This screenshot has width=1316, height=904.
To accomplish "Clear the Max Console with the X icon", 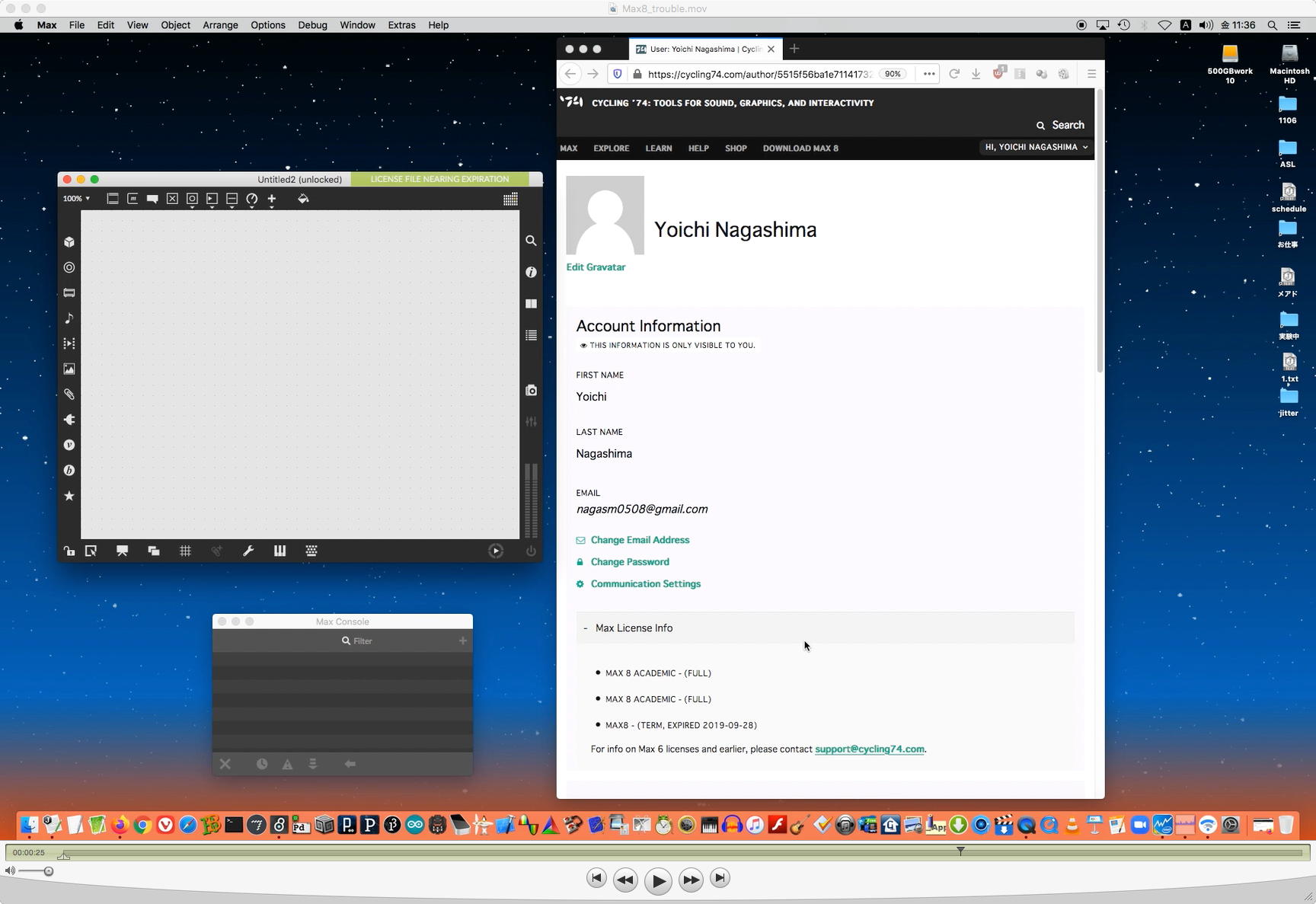I will tap(225, 764).
